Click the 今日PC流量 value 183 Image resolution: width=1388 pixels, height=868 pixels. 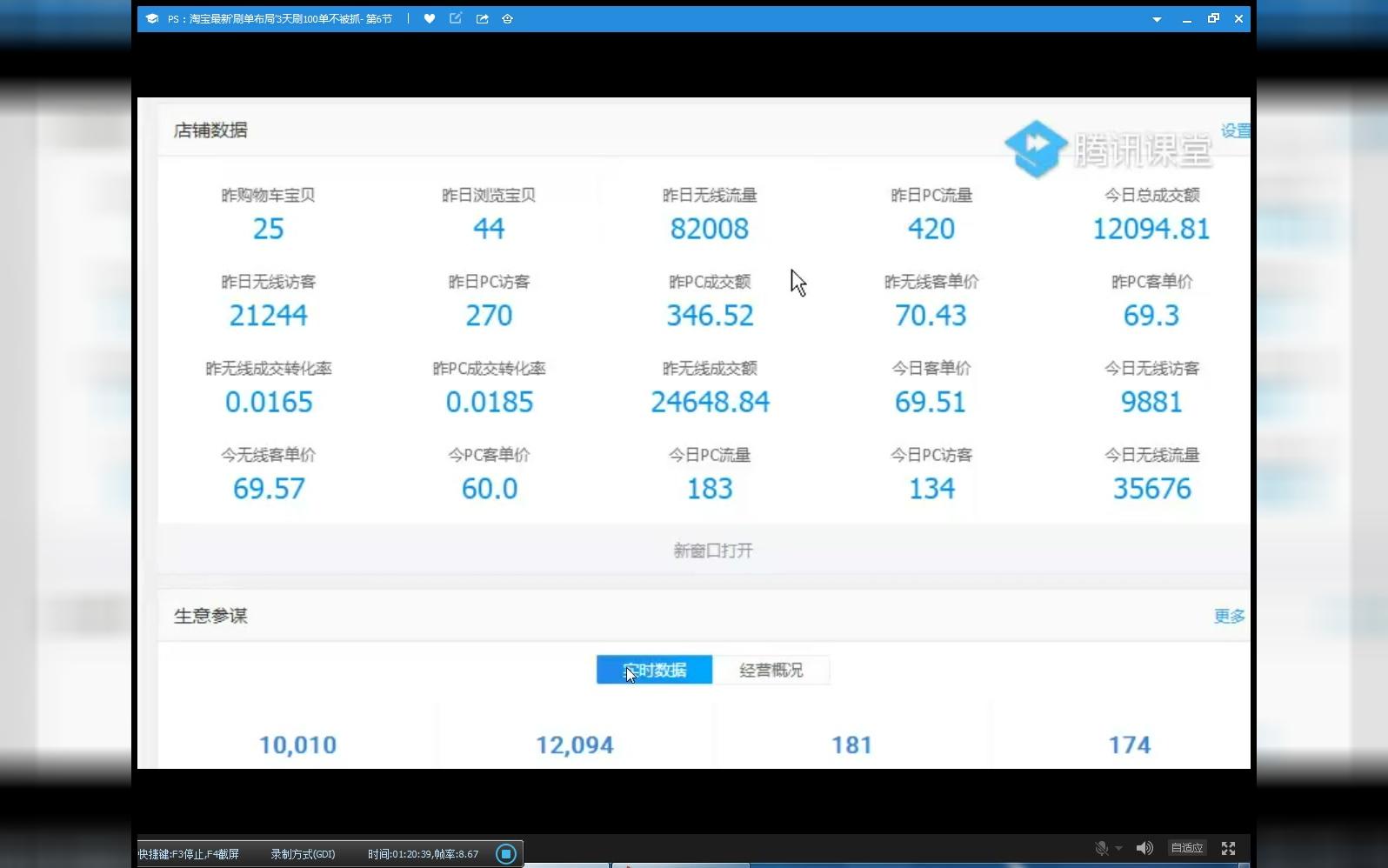(x=710, y=489)
